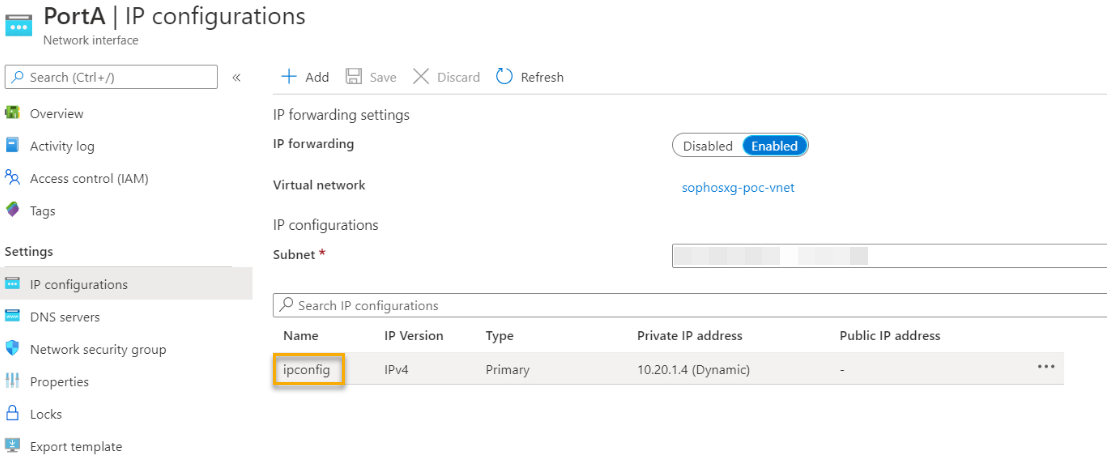Screen dimensions: 1107x456
Task: Click Add in the toolbar
Action: pos(305,77)
